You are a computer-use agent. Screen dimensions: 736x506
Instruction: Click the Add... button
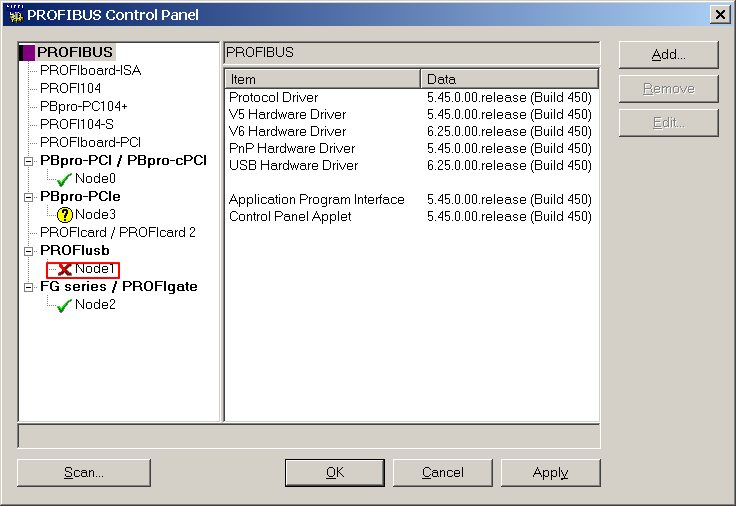(x=668, y=55)
